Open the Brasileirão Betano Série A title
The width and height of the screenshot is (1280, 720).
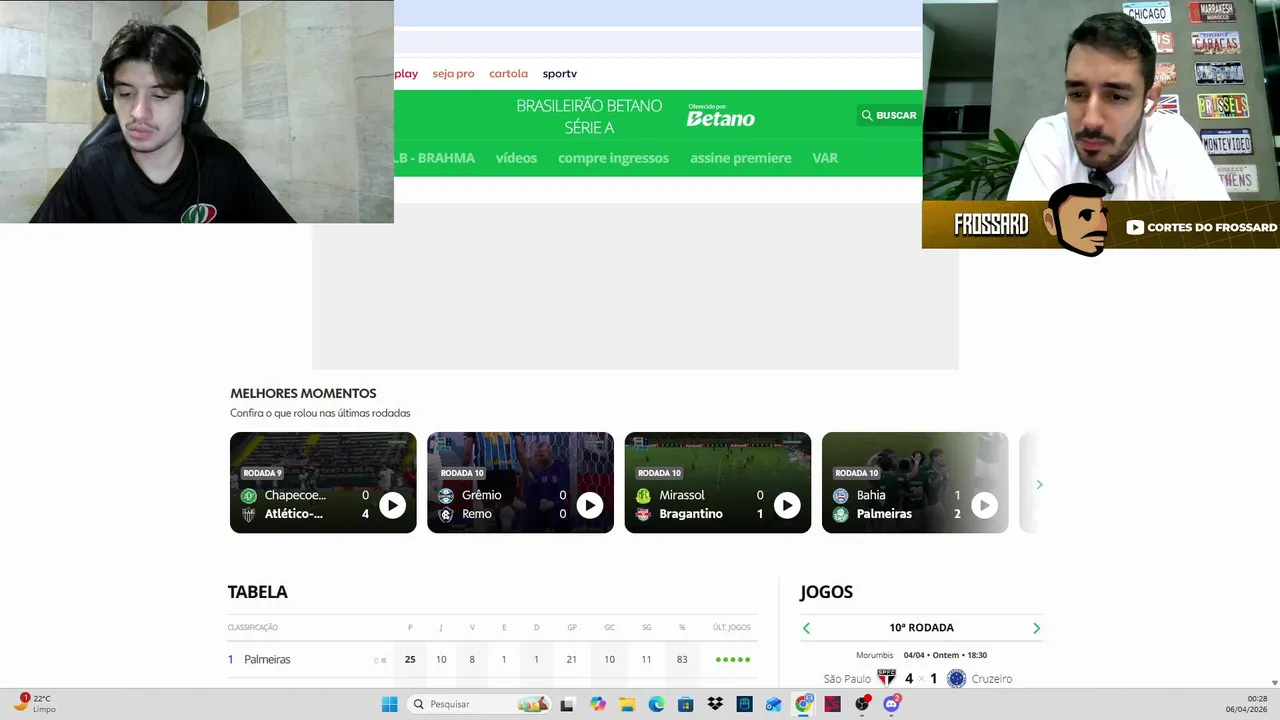point(589,116)
